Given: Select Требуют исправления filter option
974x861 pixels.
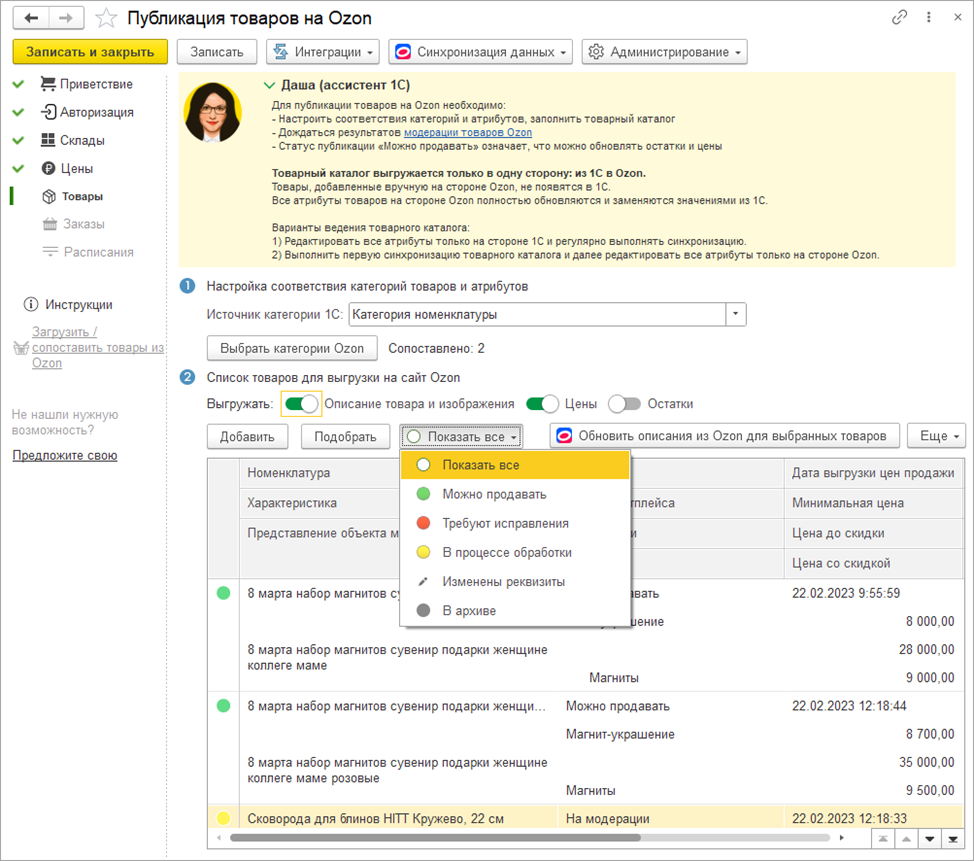Looking at the screenshot, I should coord(505,523).
